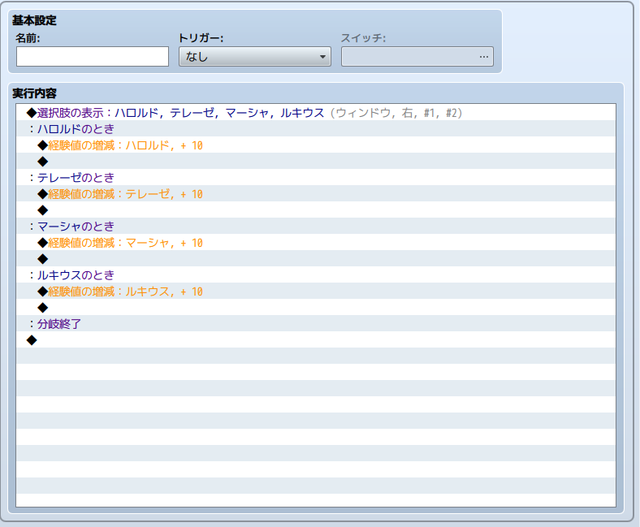The image size is (640, 527).
Task: Click the 名前 name input field
Action: point(92,56)
